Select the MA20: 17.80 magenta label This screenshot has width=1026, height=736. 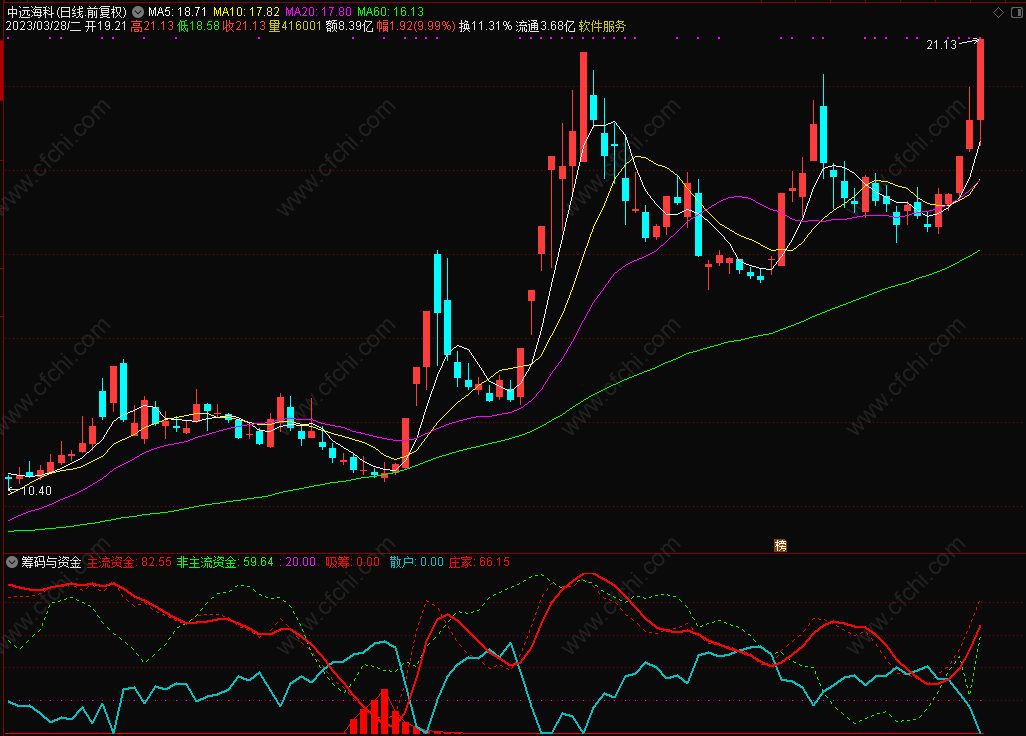point(319,12)
